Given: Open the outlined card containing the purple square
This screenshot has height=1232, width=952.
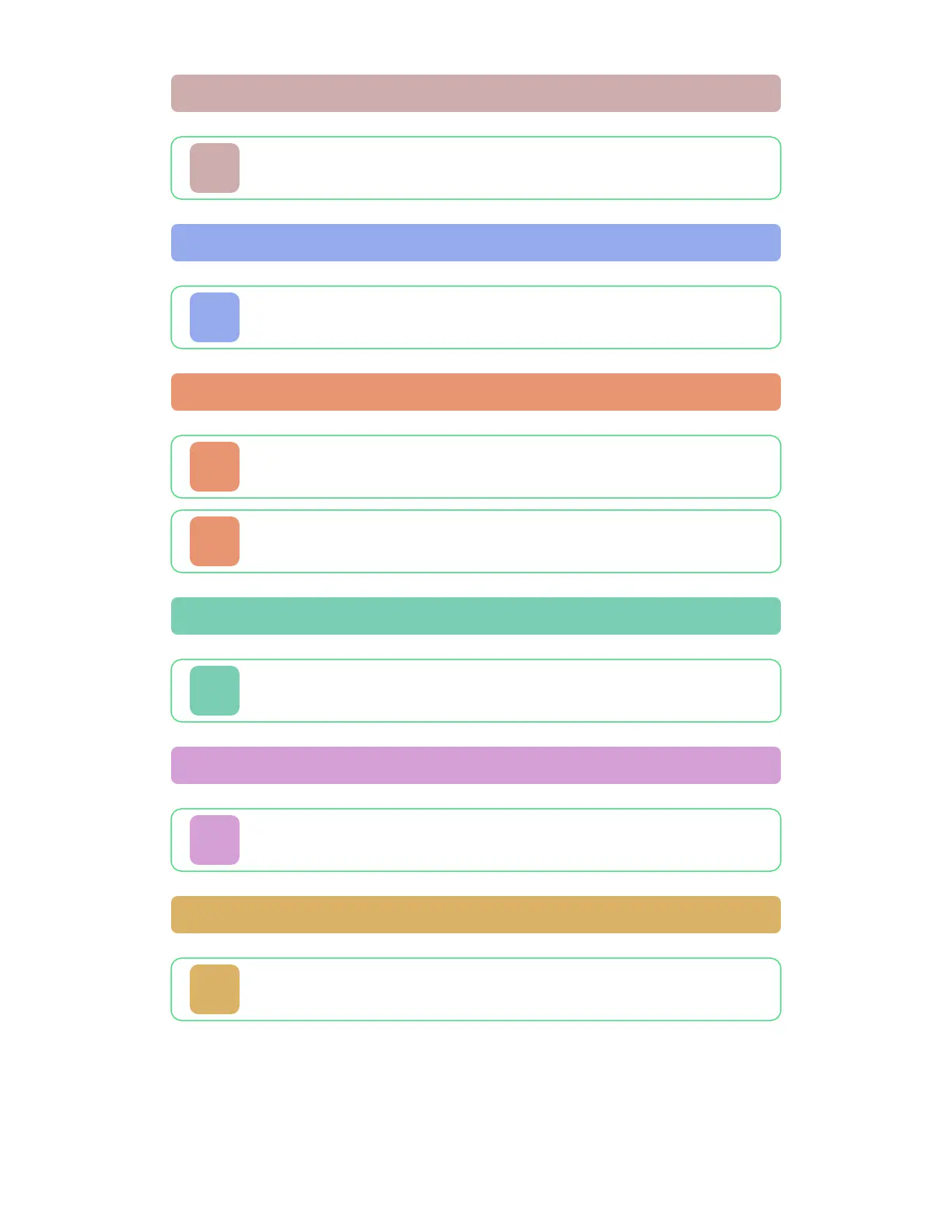Looking at the screenshot, I should [476, 840].
